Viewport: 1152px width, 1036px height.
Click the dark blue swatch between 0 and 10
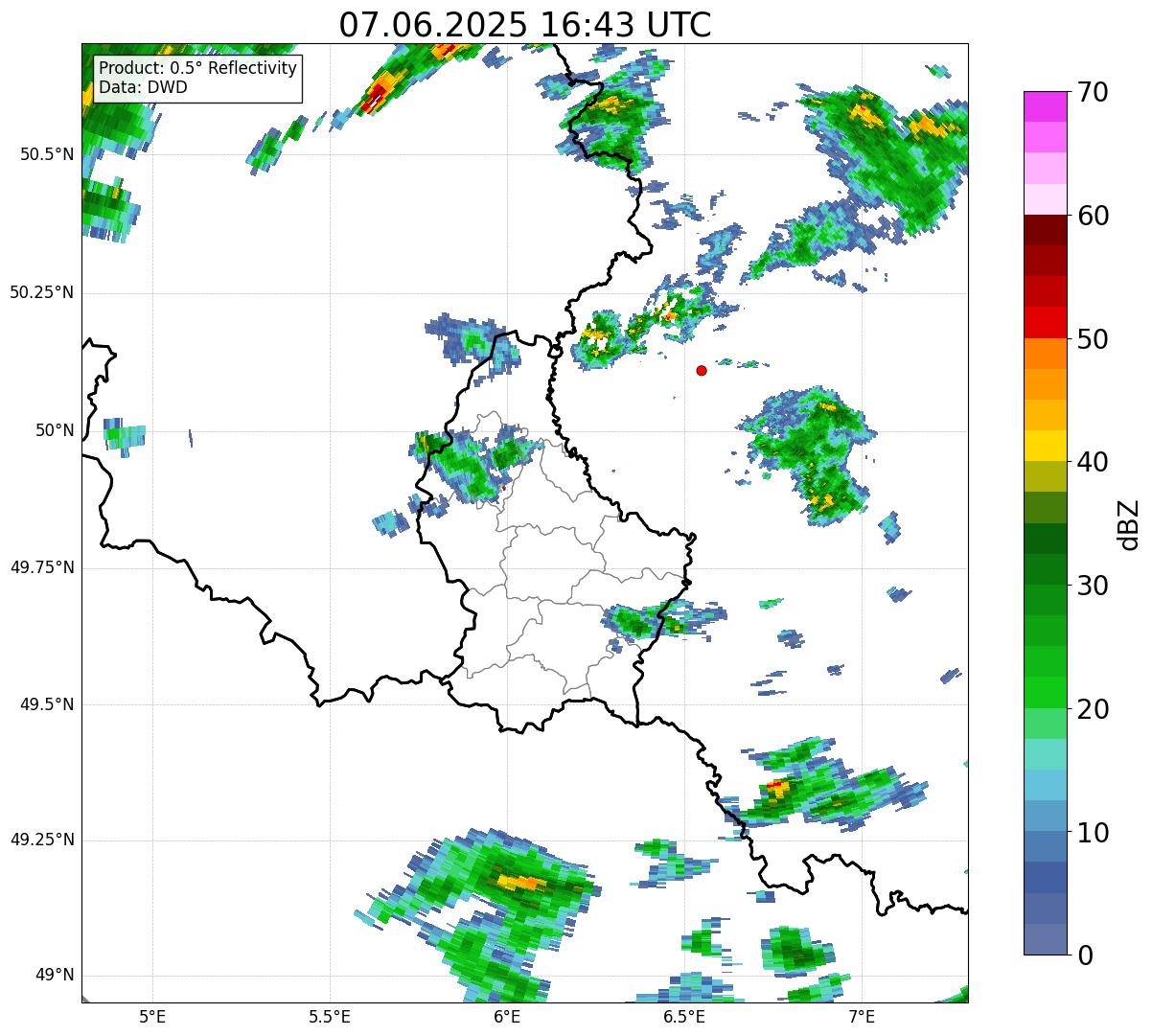point(1046,878)
